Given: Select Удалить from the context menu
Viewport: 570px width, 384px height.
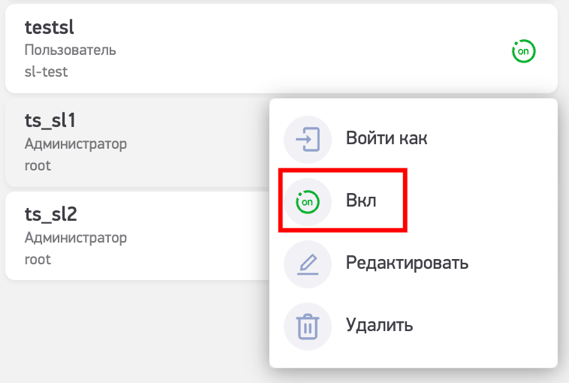Looking at the screenshot, I should click(x=414, y=326).
